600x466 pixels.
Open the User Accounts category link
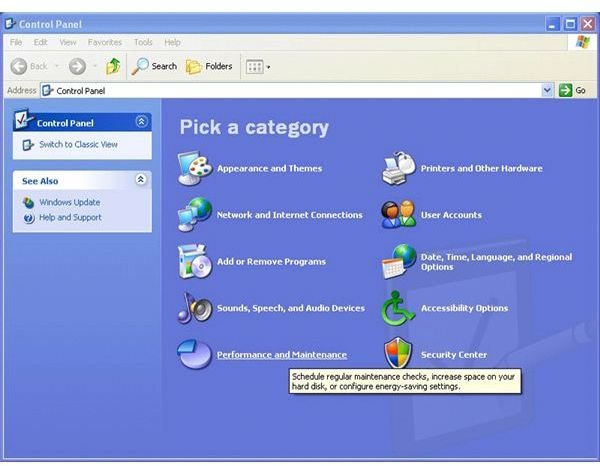[451, 215]
